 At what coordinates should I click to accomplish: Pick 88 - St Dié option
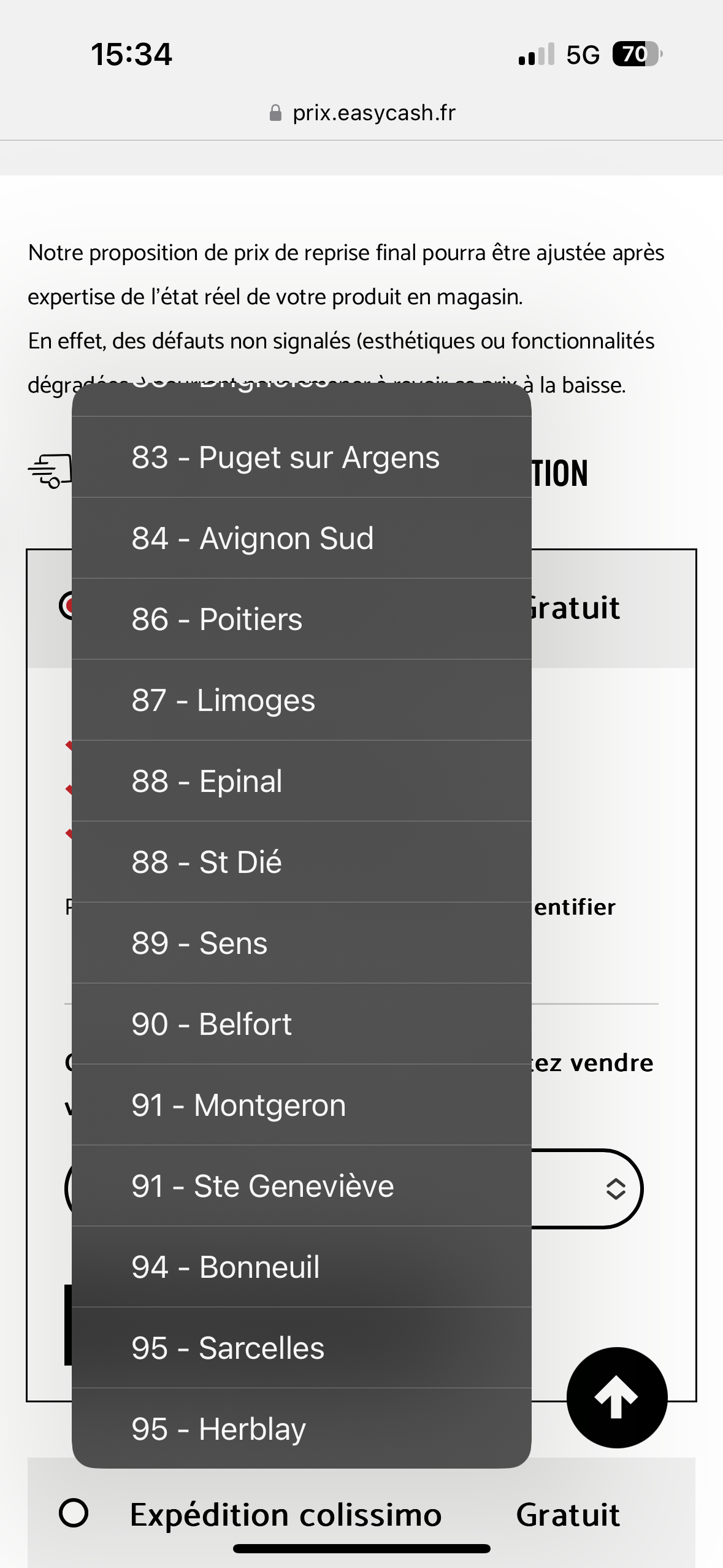302,862
